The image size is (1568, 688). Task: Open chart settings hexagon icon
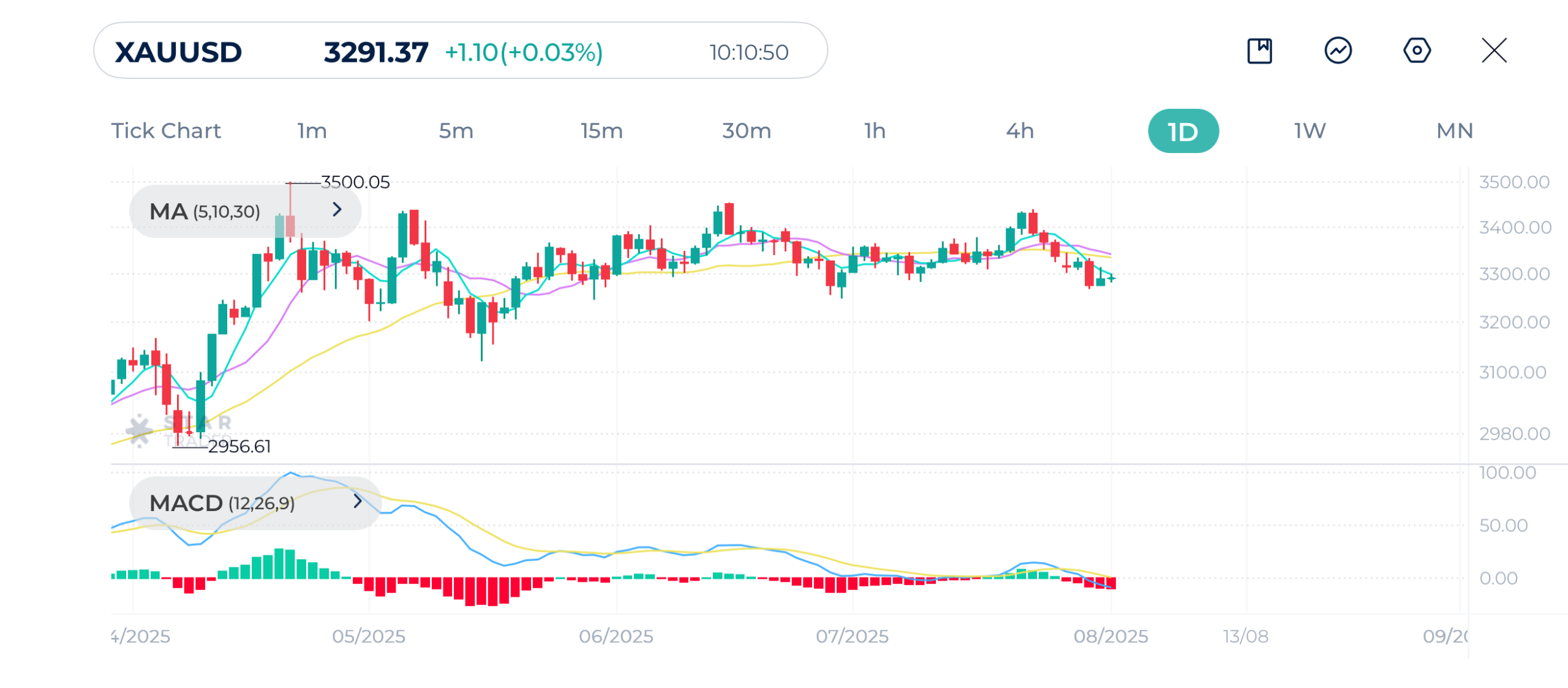(x=1417, y=51)
